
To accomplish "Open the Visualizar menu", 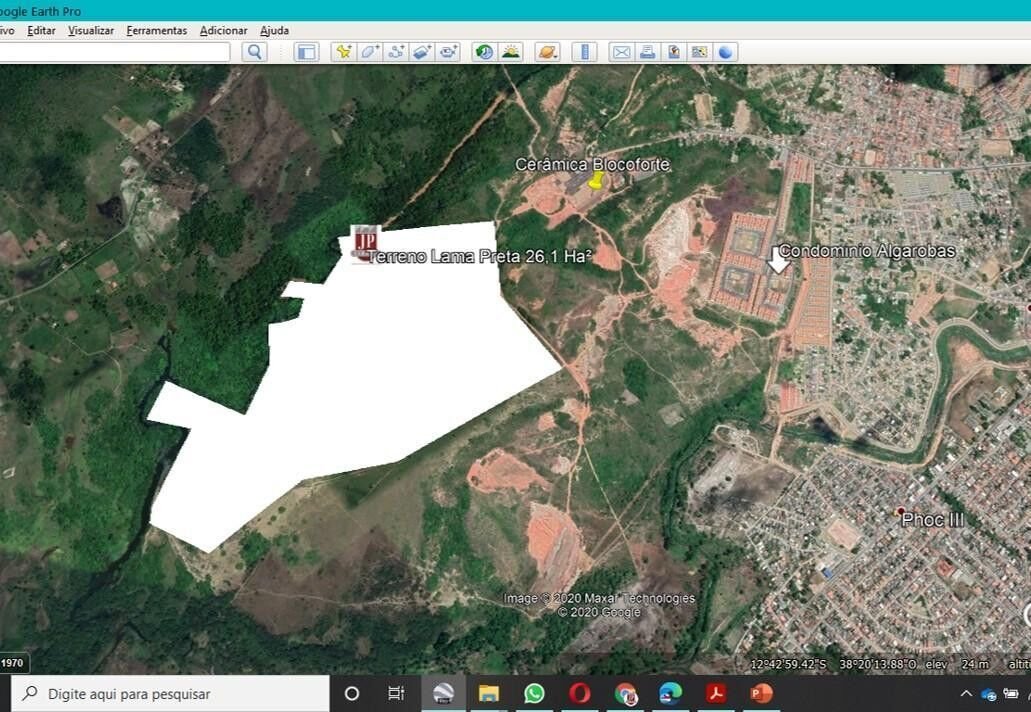I will click(x=91, y=30).
